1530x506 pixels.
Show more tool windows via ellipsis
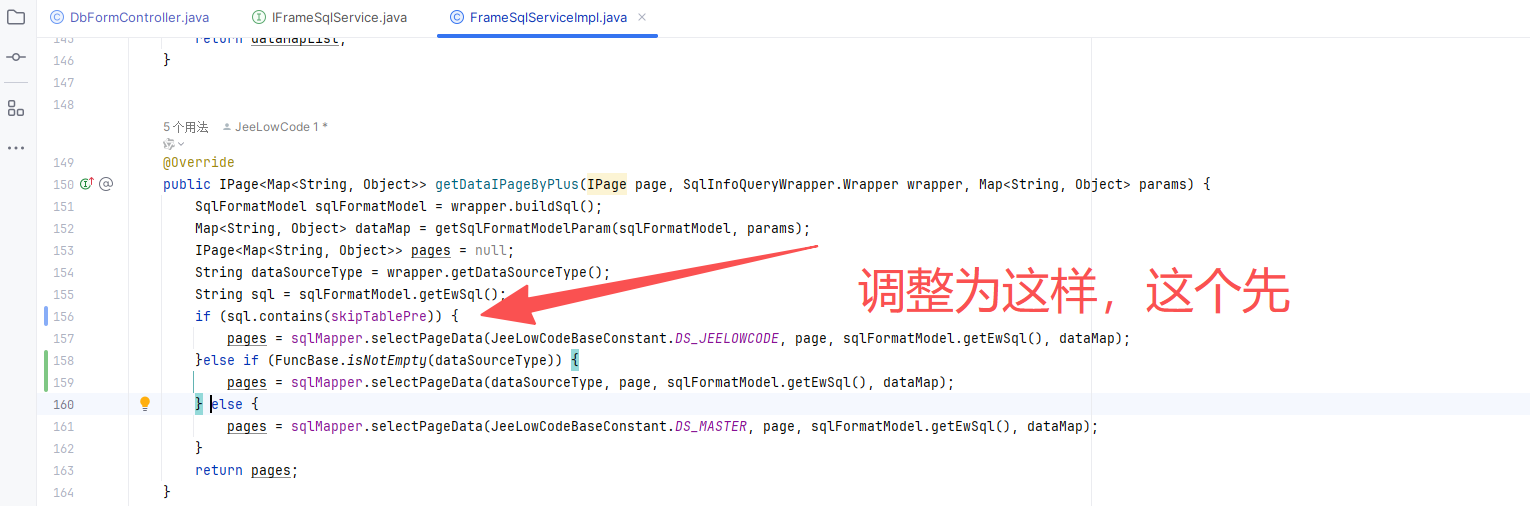(15, 148)
